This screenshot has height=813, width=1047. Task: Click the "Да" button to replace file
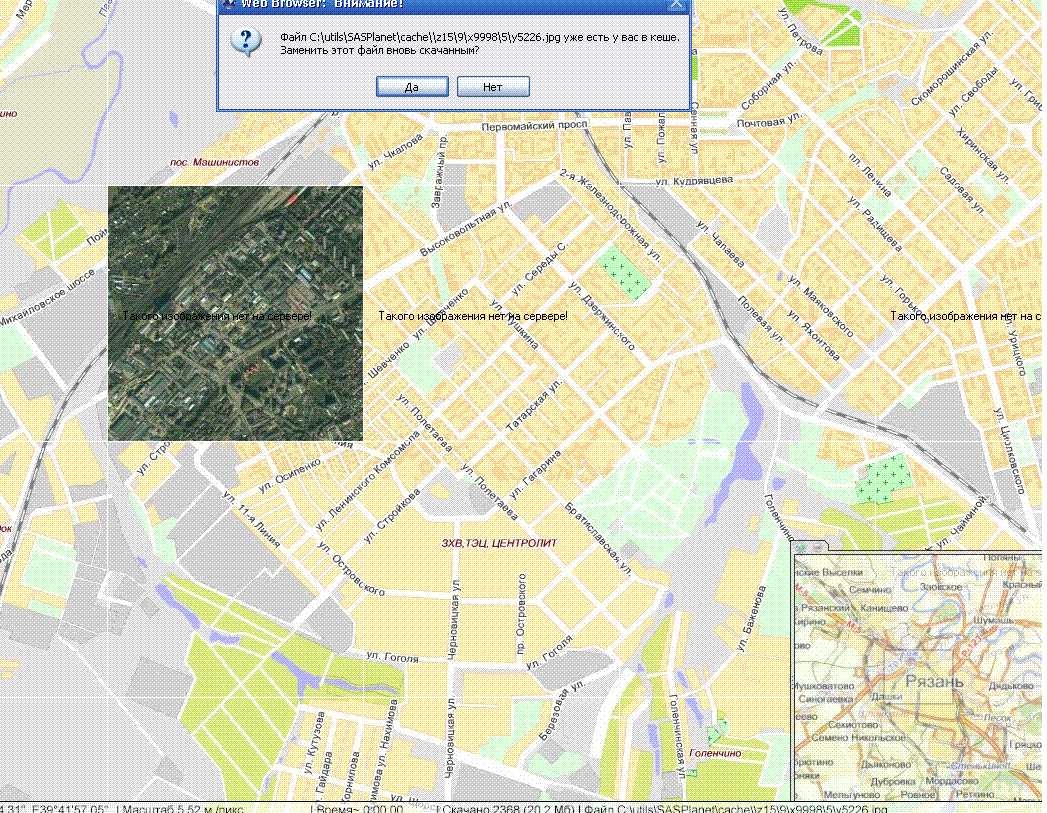tap(411, 87)
